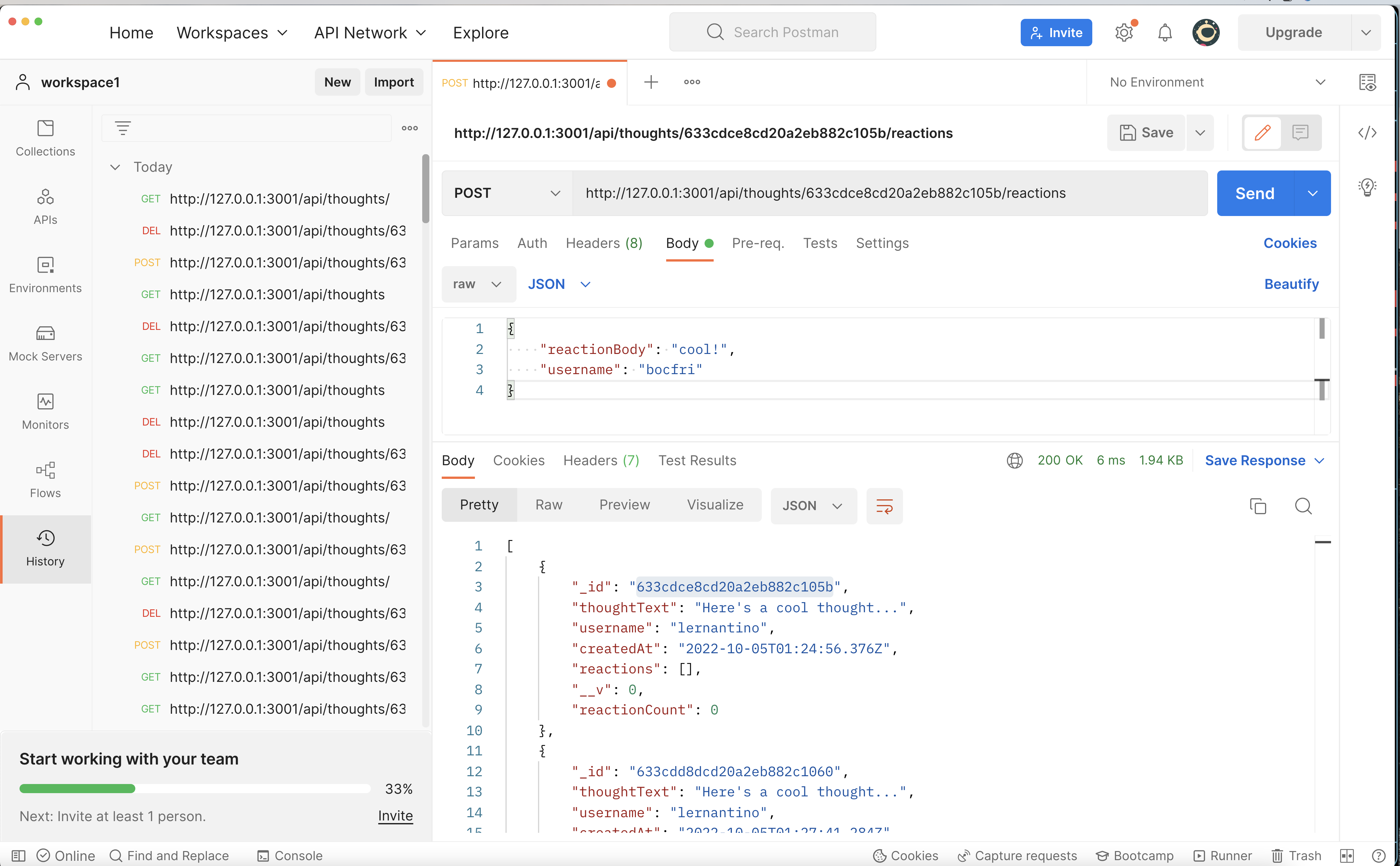Open the raw body type dropdown
Image resolution: width=1400 pixels, height=866 pixels.
coord(478,284)
